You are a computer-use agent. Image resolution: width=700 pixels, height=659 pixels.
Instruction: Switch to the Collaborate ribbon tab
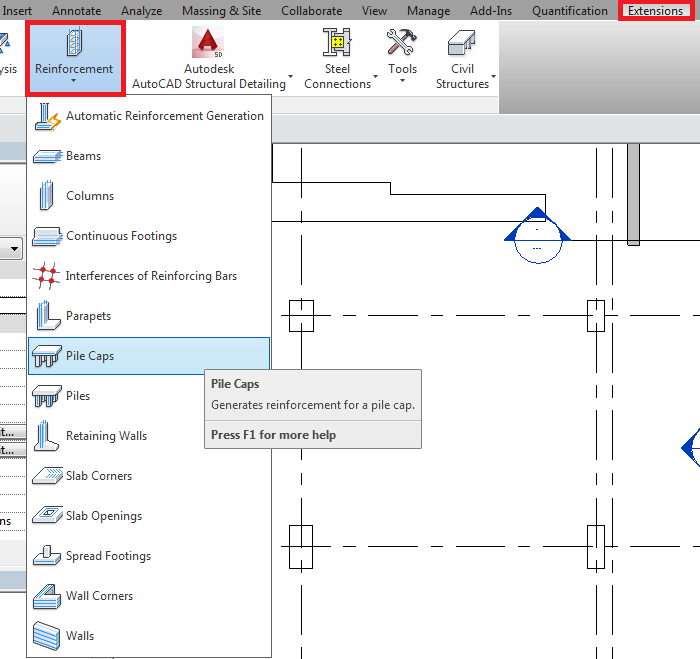[x=312, y=11]
